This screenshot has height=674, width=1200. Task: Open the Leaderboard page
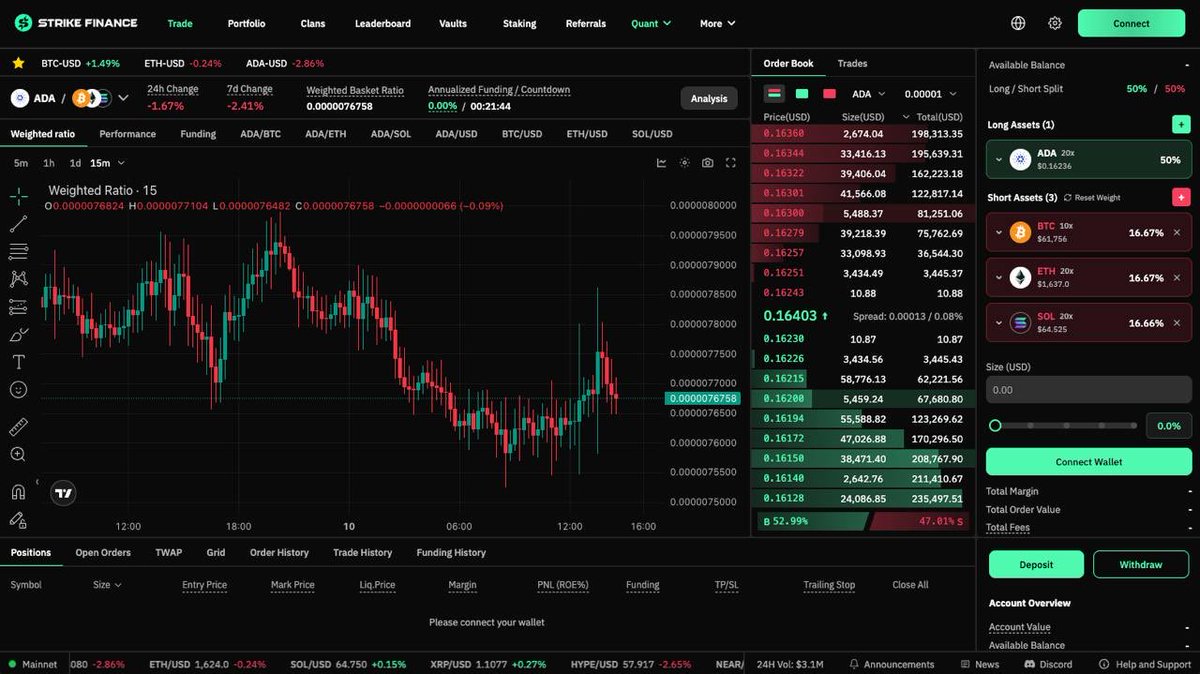(x=382, y=23)
